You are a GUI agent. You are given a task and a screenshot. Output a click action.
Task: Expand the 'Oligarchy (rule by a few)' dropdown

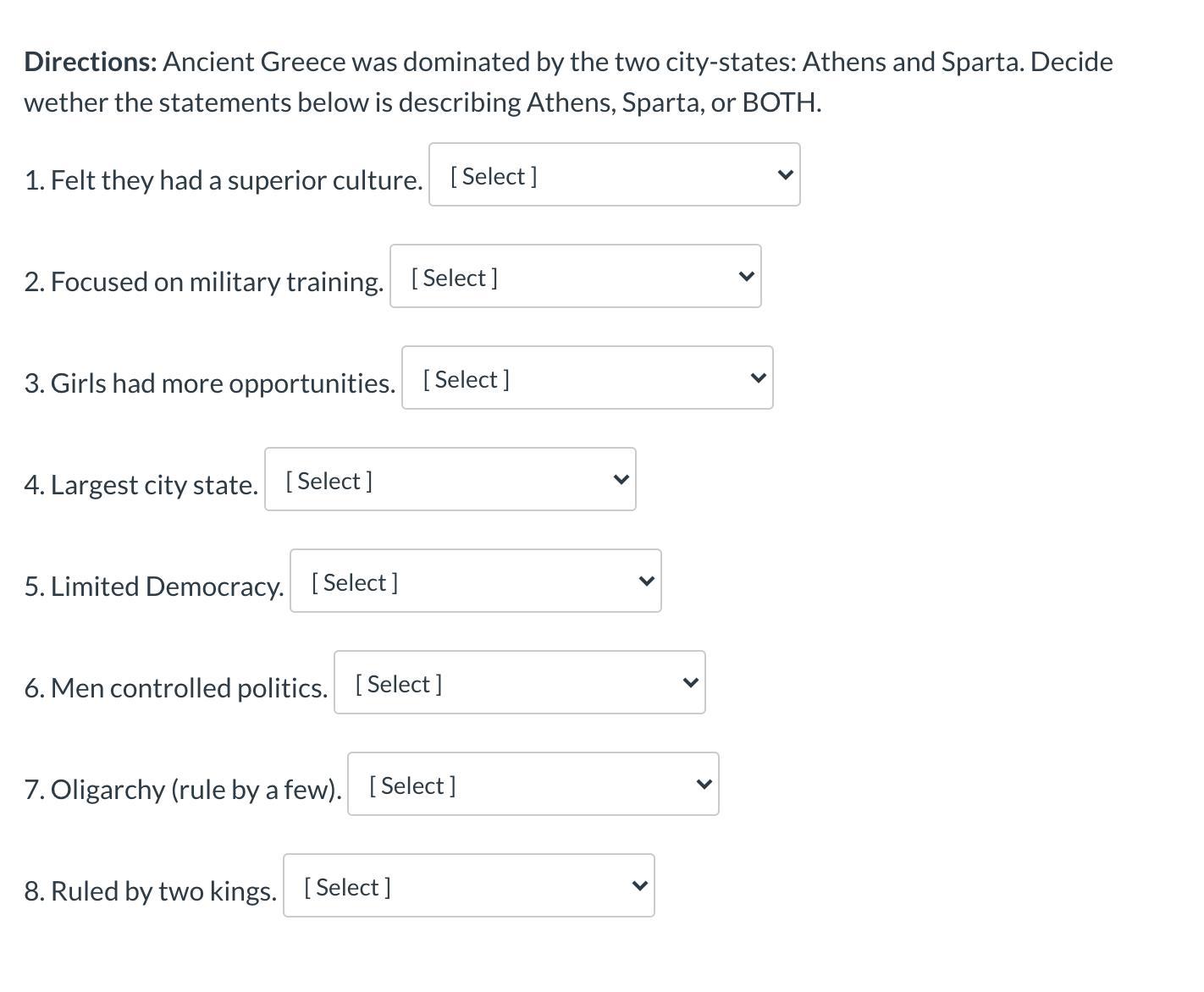[x=533, y=785]
